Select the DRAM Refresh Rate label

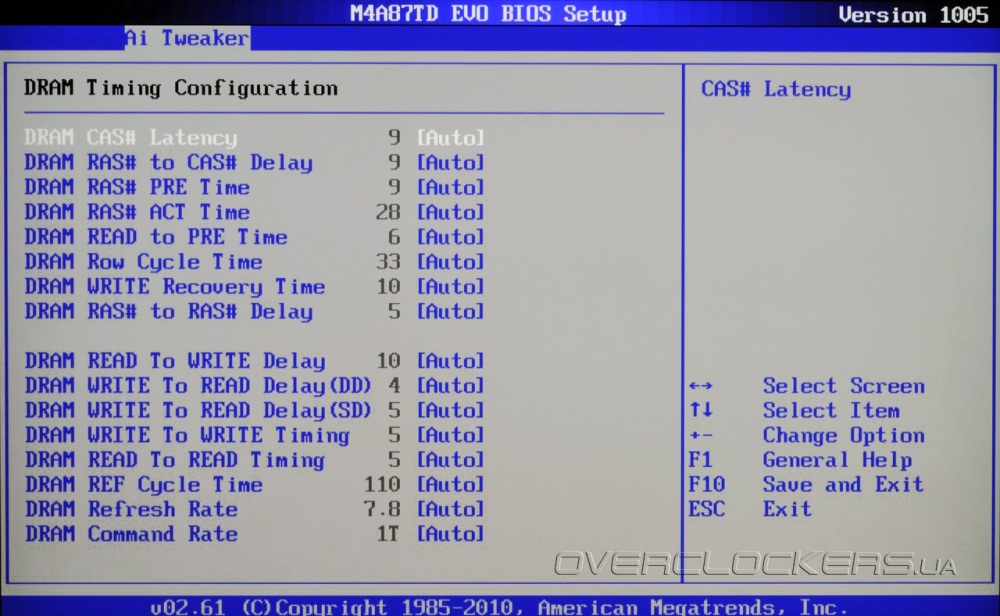[131, 509]
